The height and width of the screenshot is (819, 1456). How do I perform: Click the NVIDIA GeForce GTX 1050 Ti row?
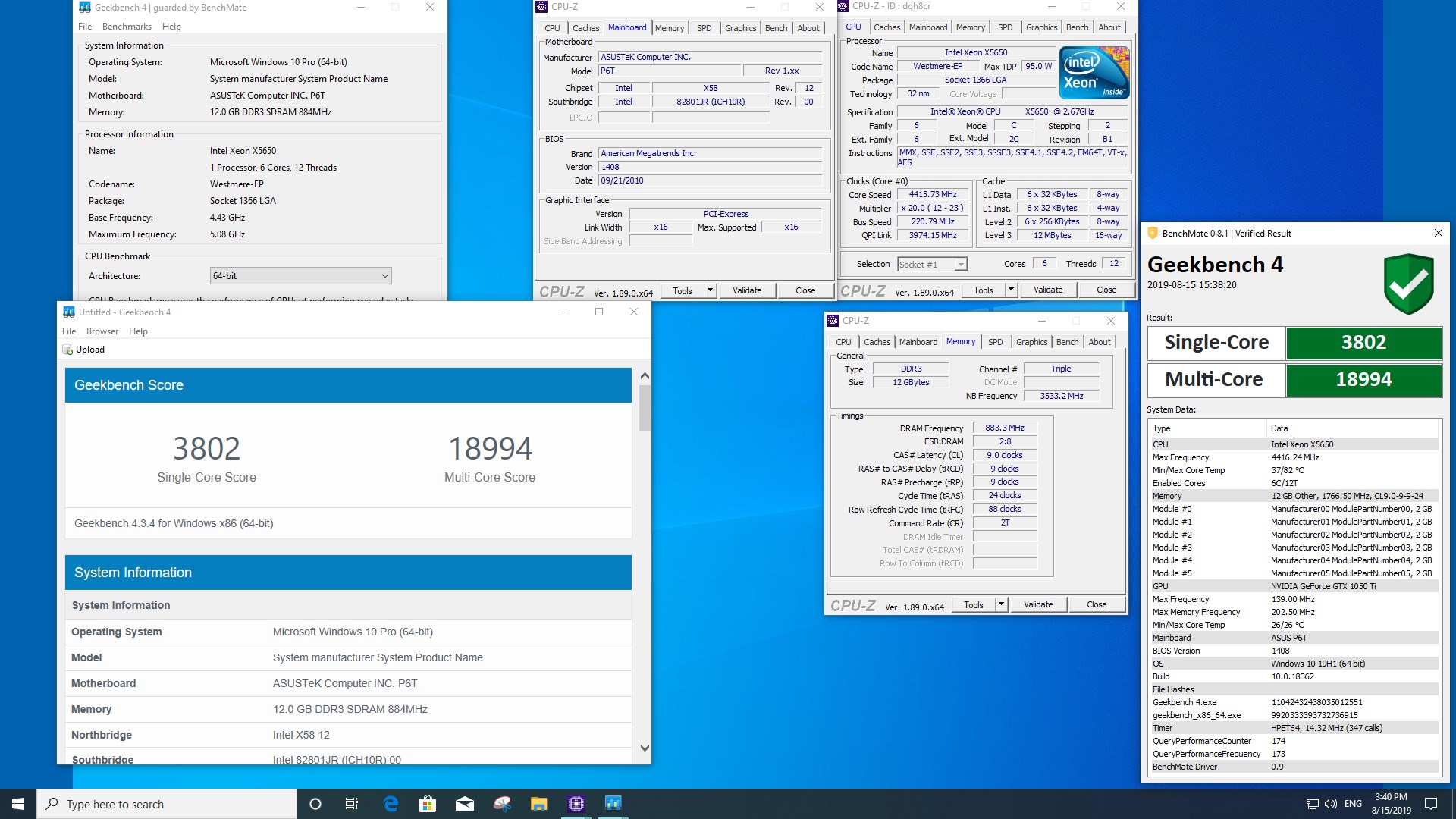click(1294, 586)
